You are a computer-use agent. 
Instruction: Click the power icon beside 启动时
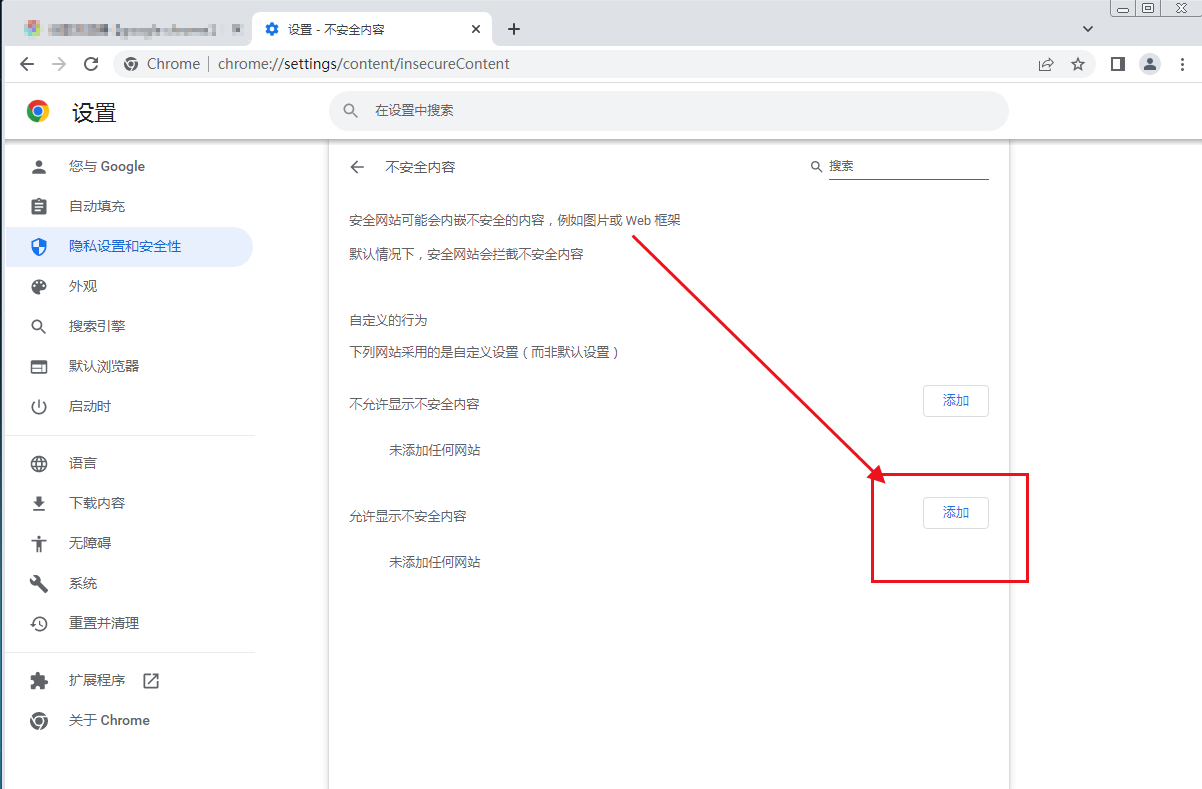pos(39,406)
